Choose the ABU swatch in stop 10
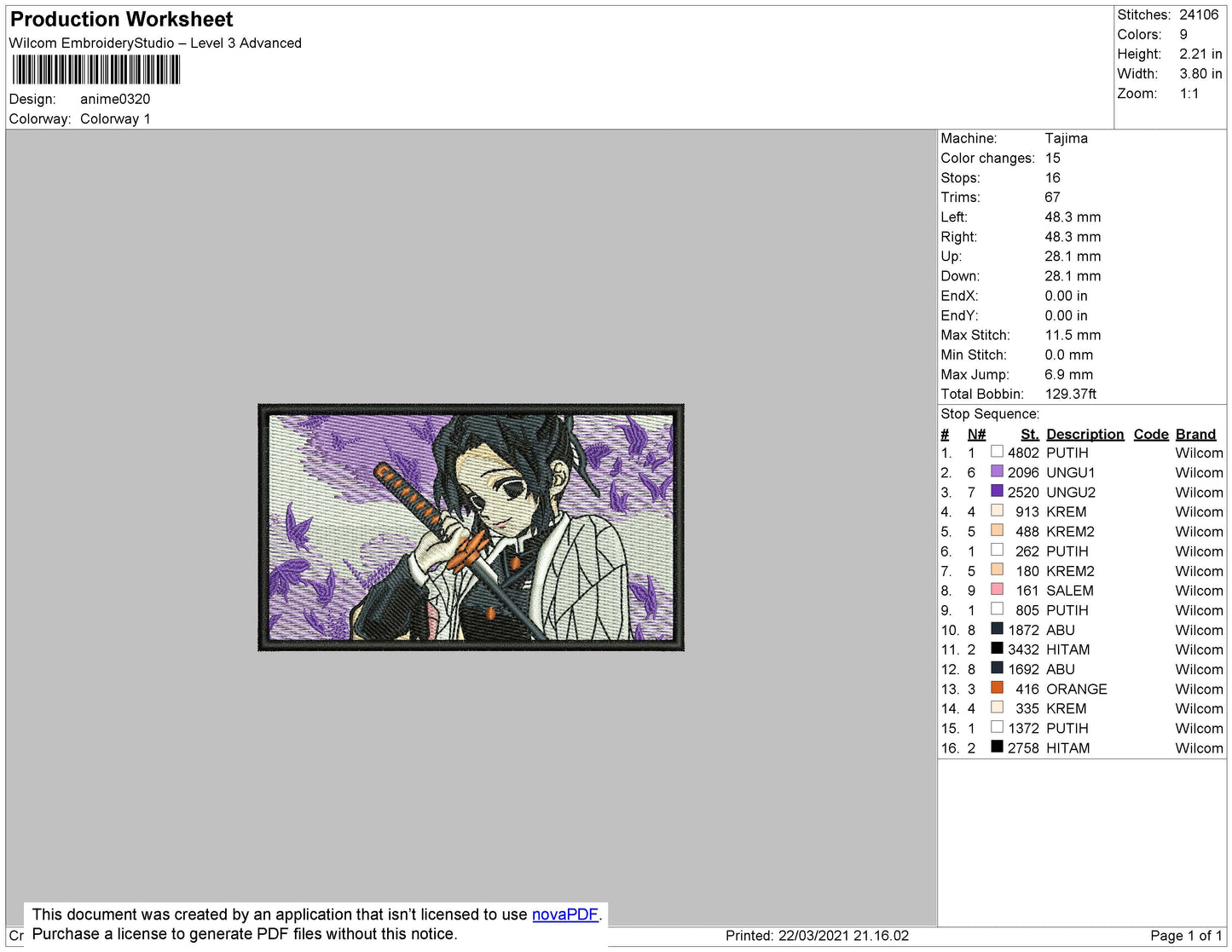Screen dimensions: 1232x952 click(x=997, y=629)
